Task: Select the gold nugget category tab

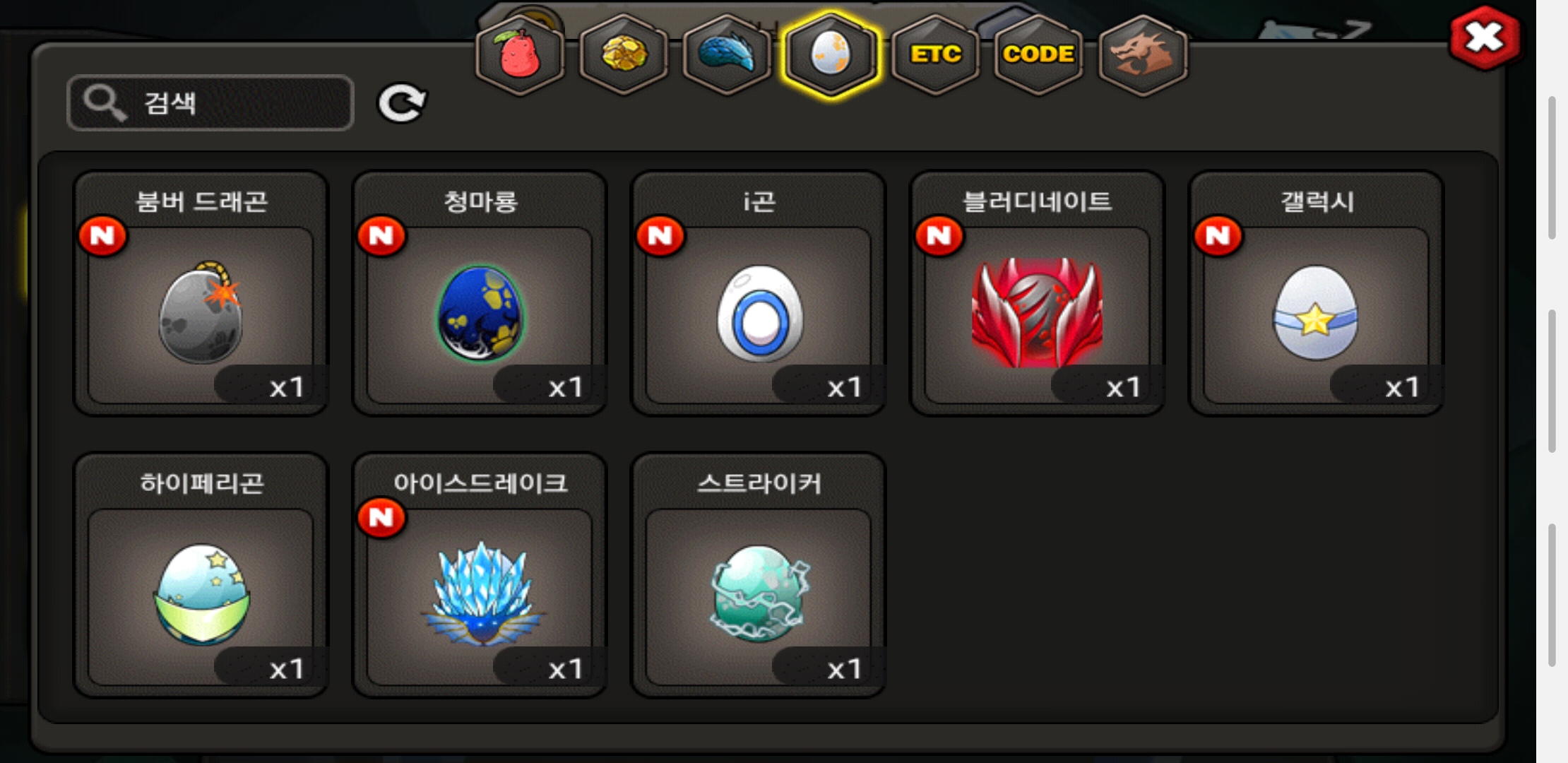Action: [x=624, y=55]
